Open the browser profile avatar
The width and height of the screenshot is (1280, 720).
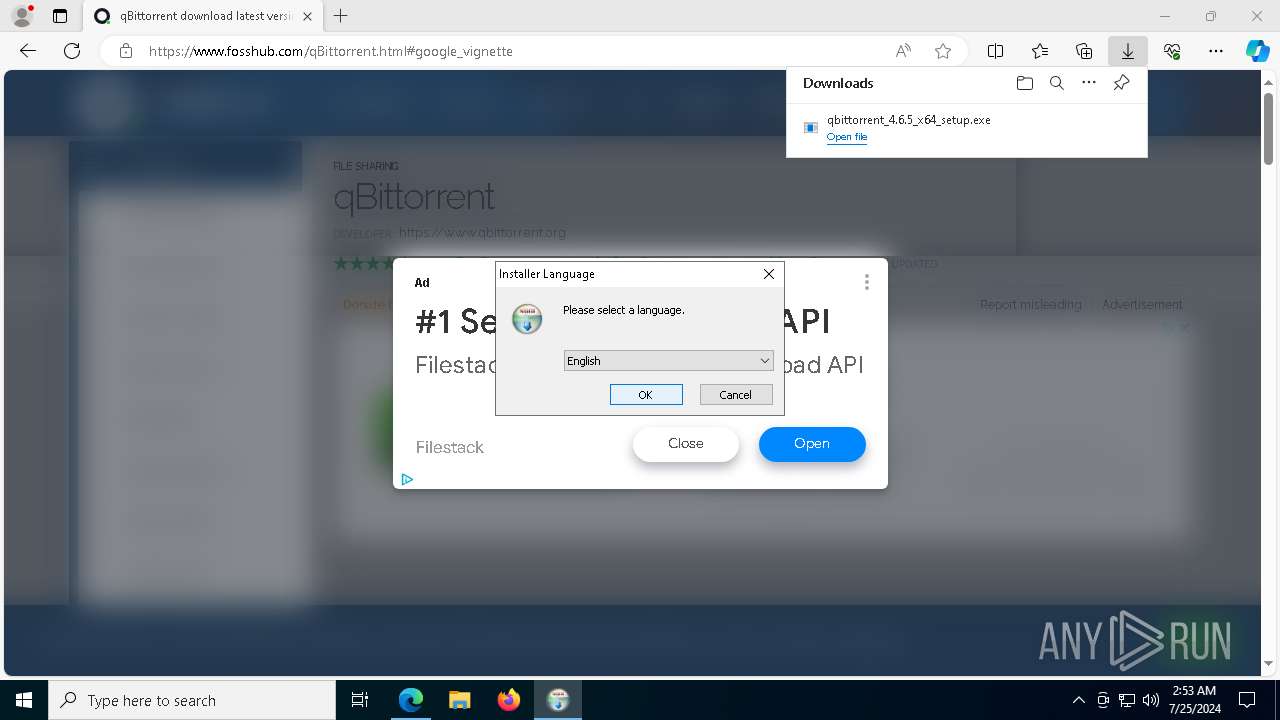(22, 16)
